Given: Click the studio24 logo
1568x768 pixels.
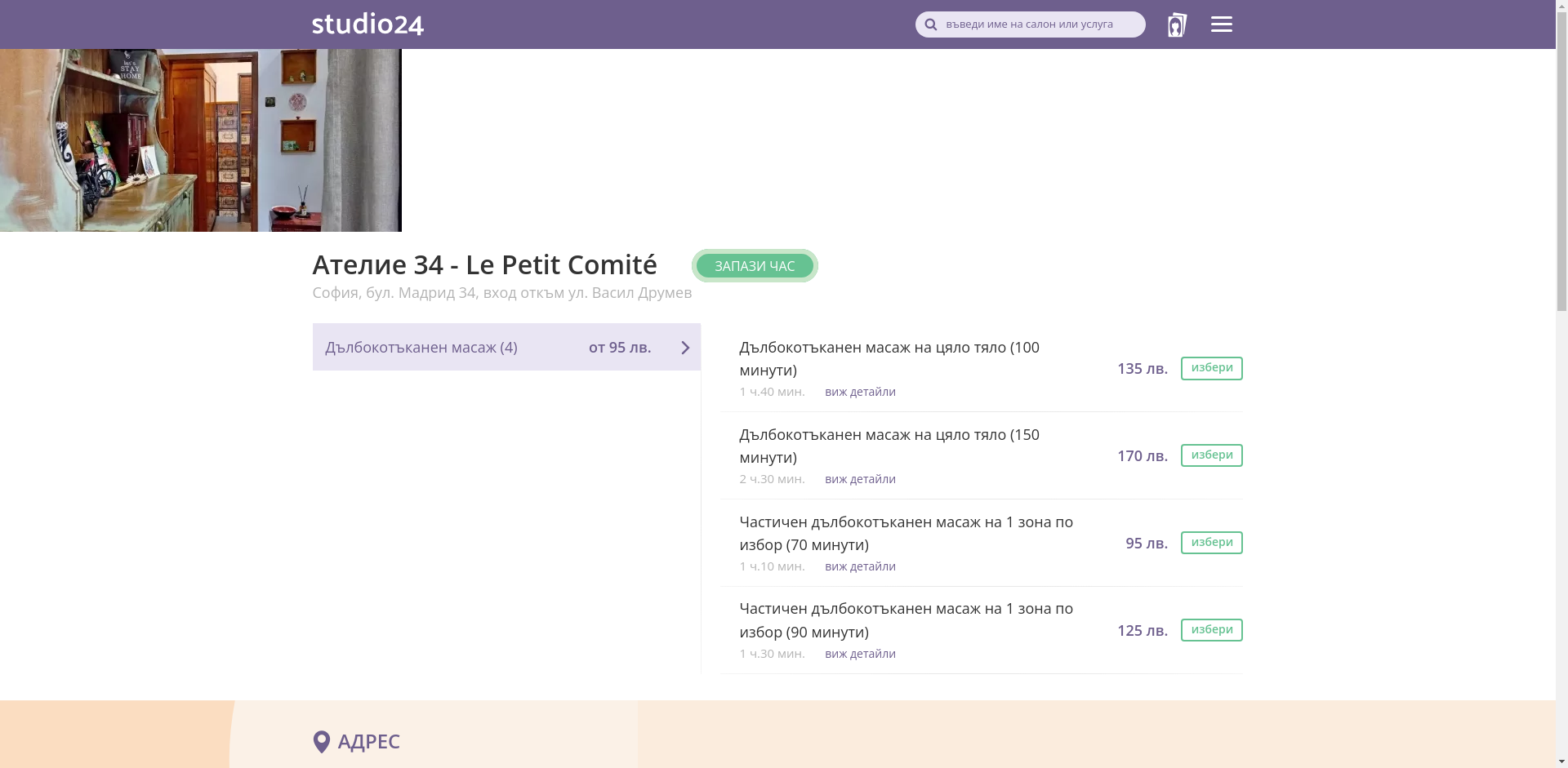Looking at the screenshot, I should pos(367,24).
